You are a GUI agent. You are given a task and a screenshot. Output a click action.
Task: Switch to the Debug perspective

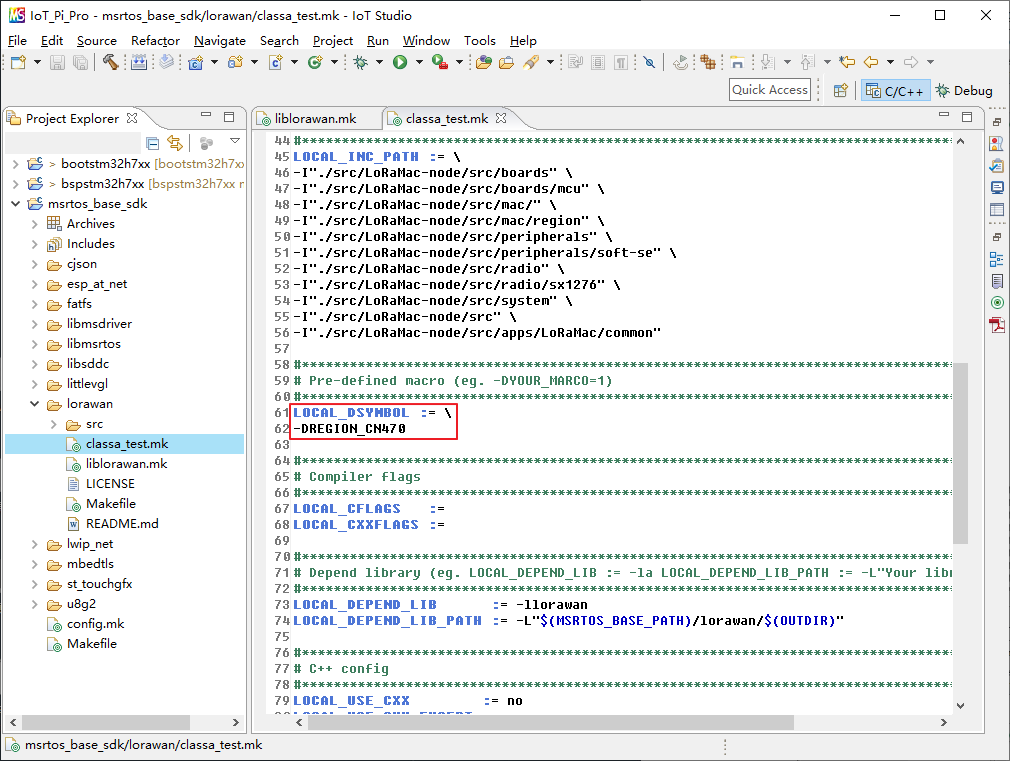tap(964, 91)
